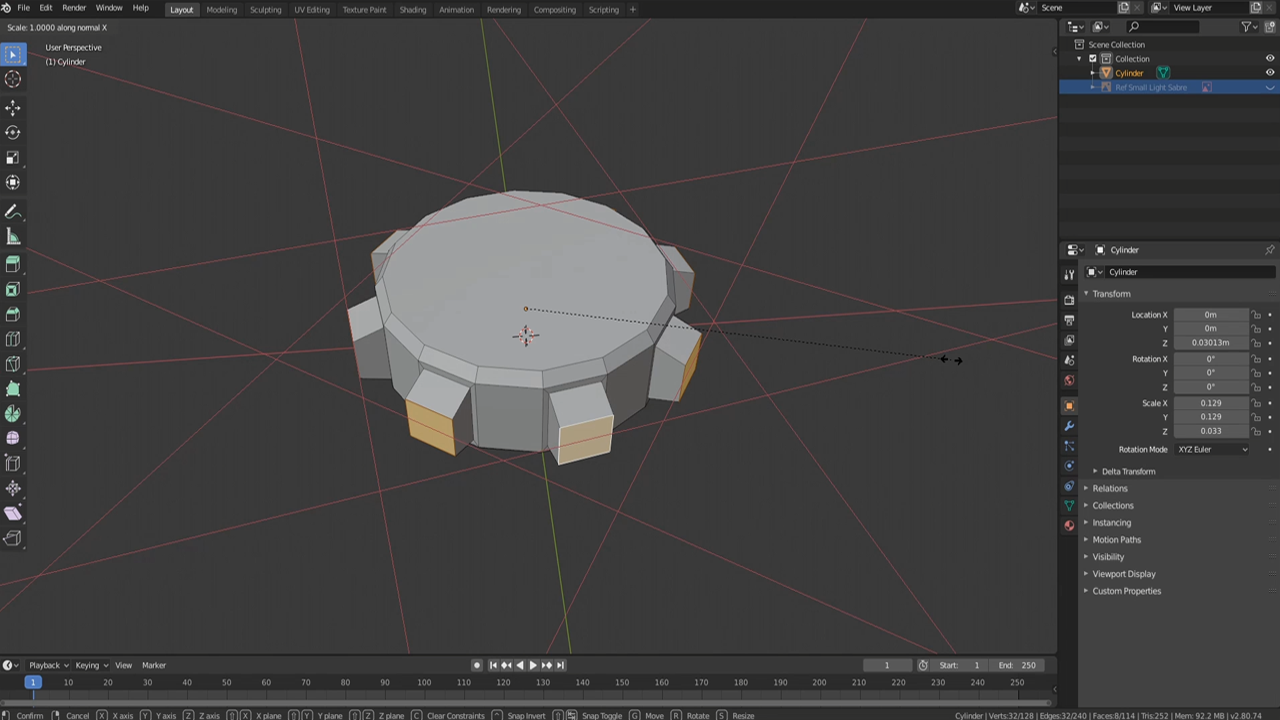
Task: Toggle visibility of the Cylinder object
Action: pyautogui.click(x=1270, y=72)
